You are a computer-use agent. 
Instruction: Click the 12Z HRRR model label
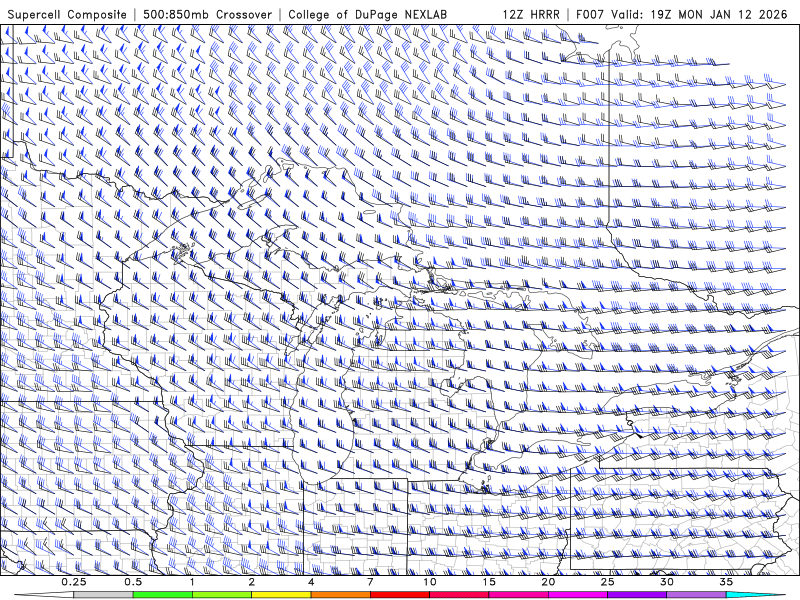tap(531, 15)
